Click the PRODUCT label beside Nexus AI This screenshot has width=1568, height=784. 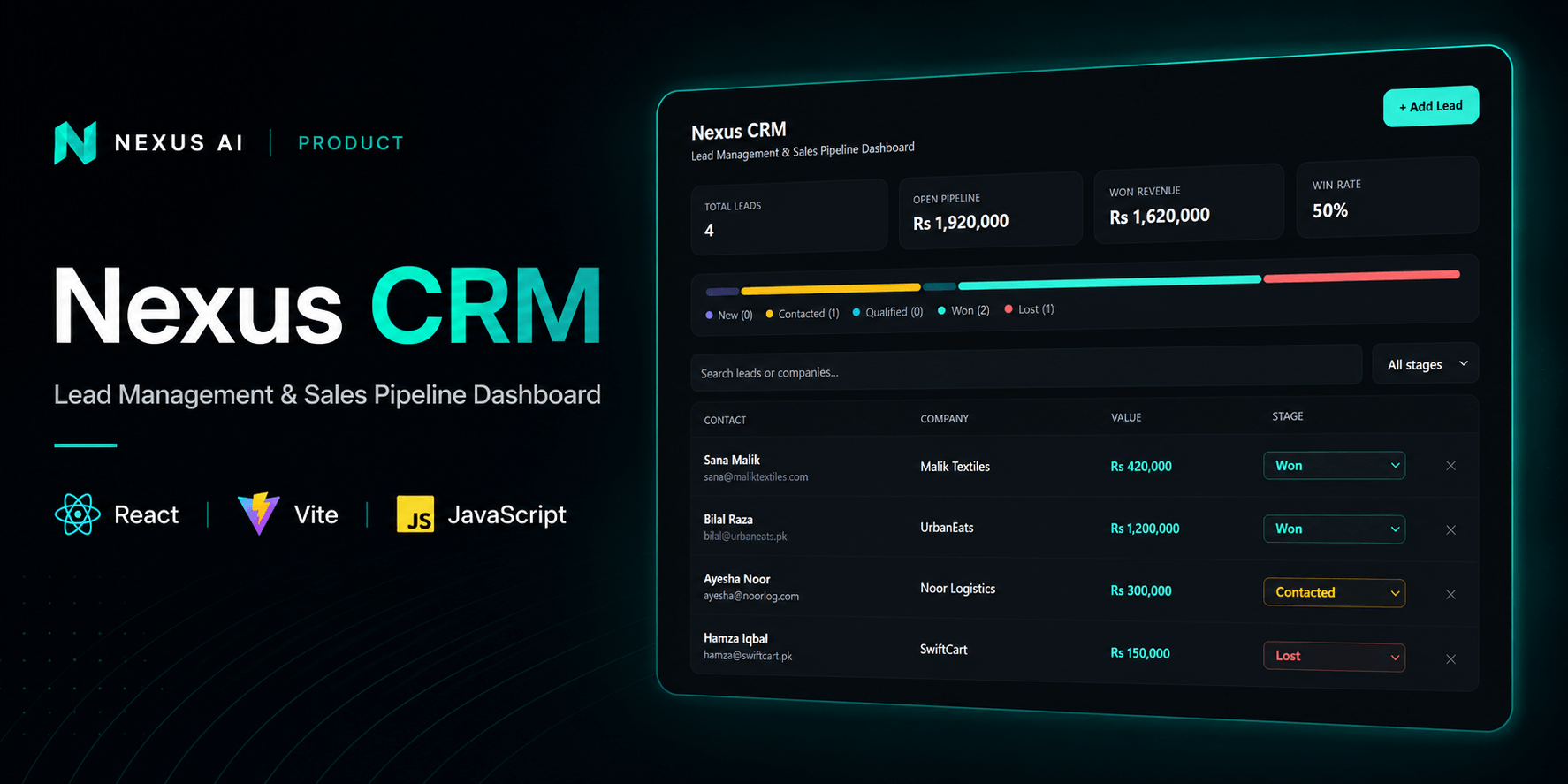[351, 143]
